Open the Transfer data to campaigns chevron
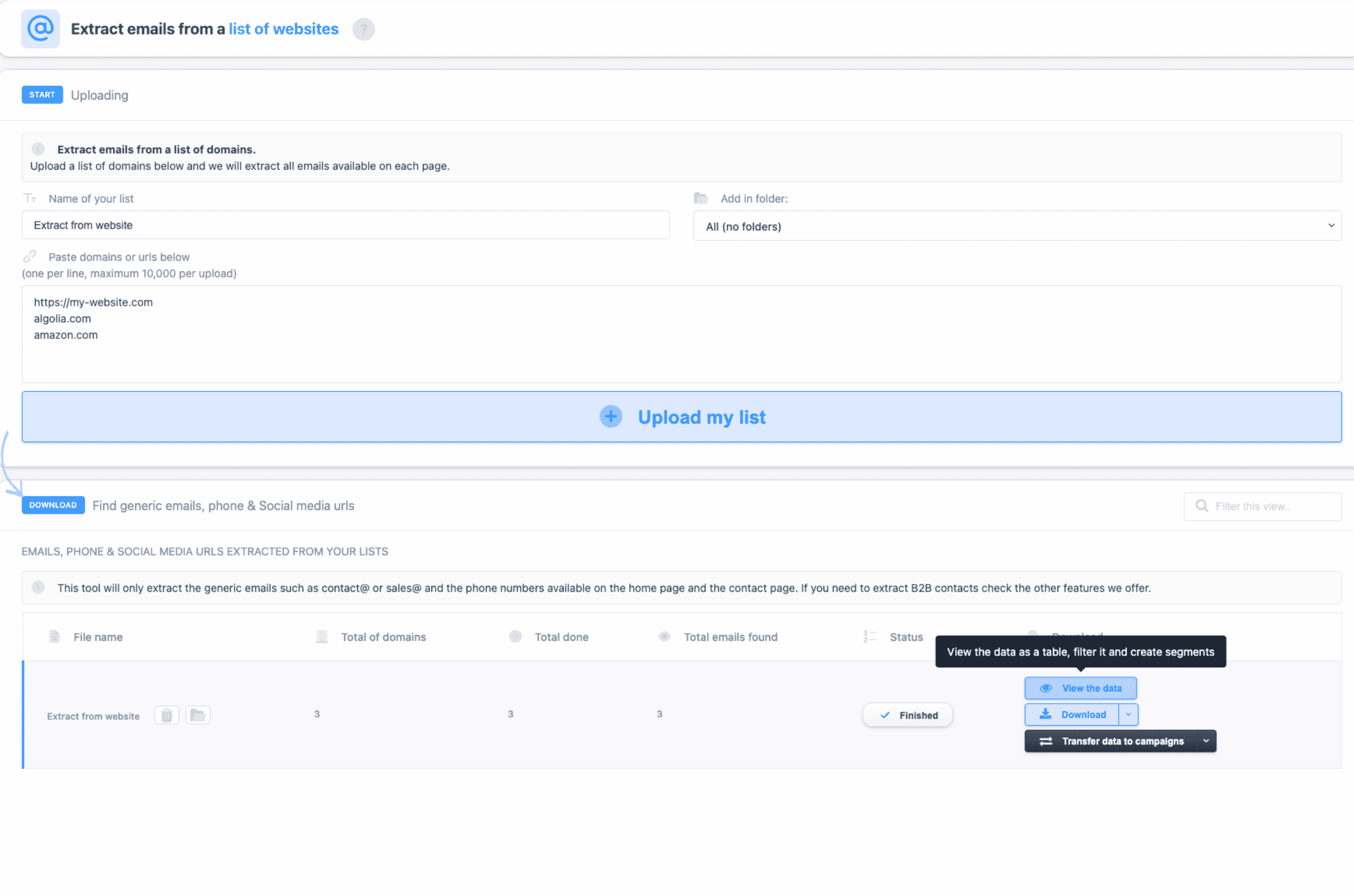 click(x=1205, y=741)
